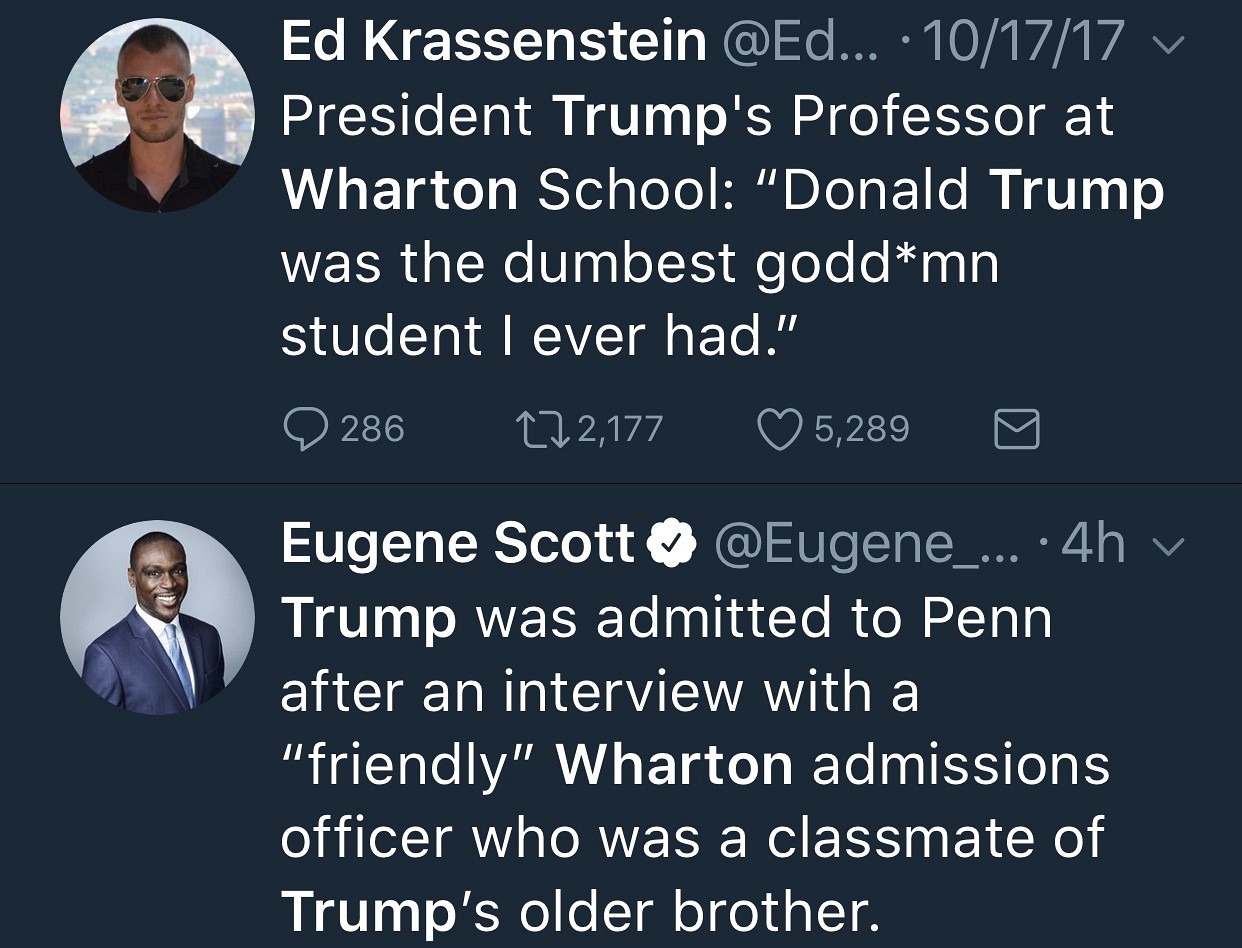Click the 286 replies number
The width and height of the screenshot is (1242, 948).
(372, 429)
